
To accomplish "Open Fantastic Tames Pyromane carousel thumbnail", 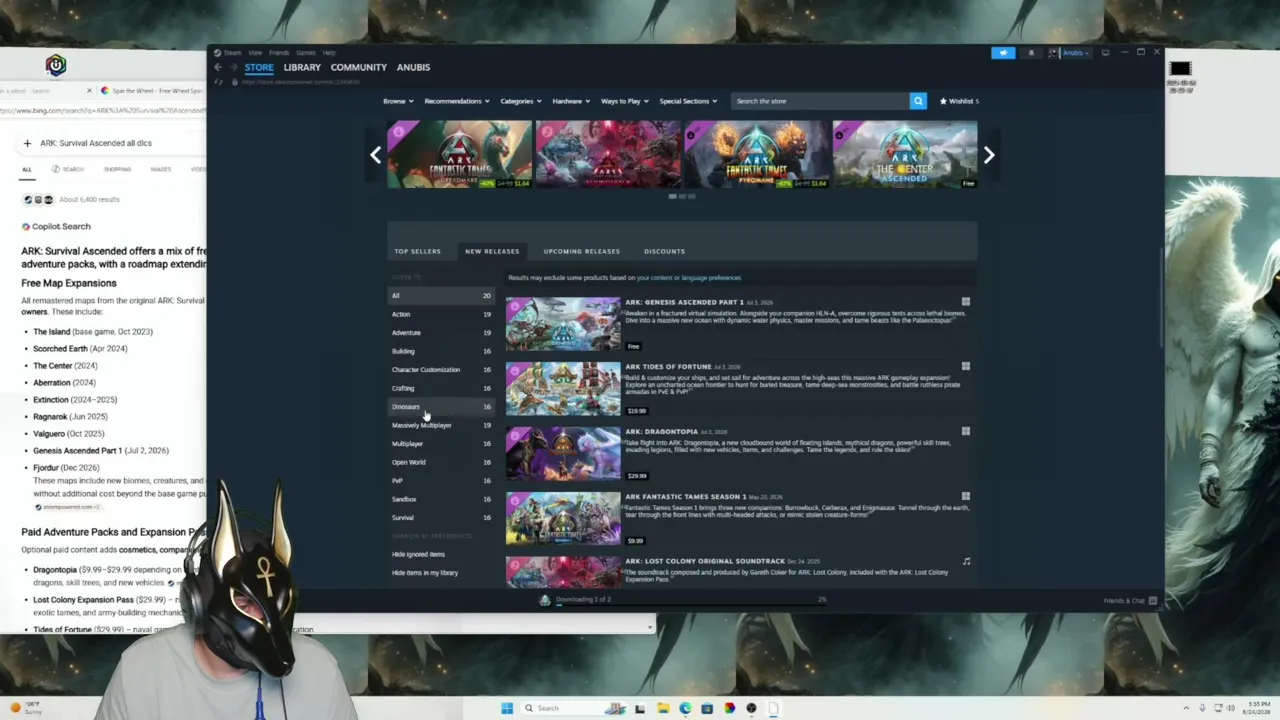I will pyautogui.click(x=757, y=154).
